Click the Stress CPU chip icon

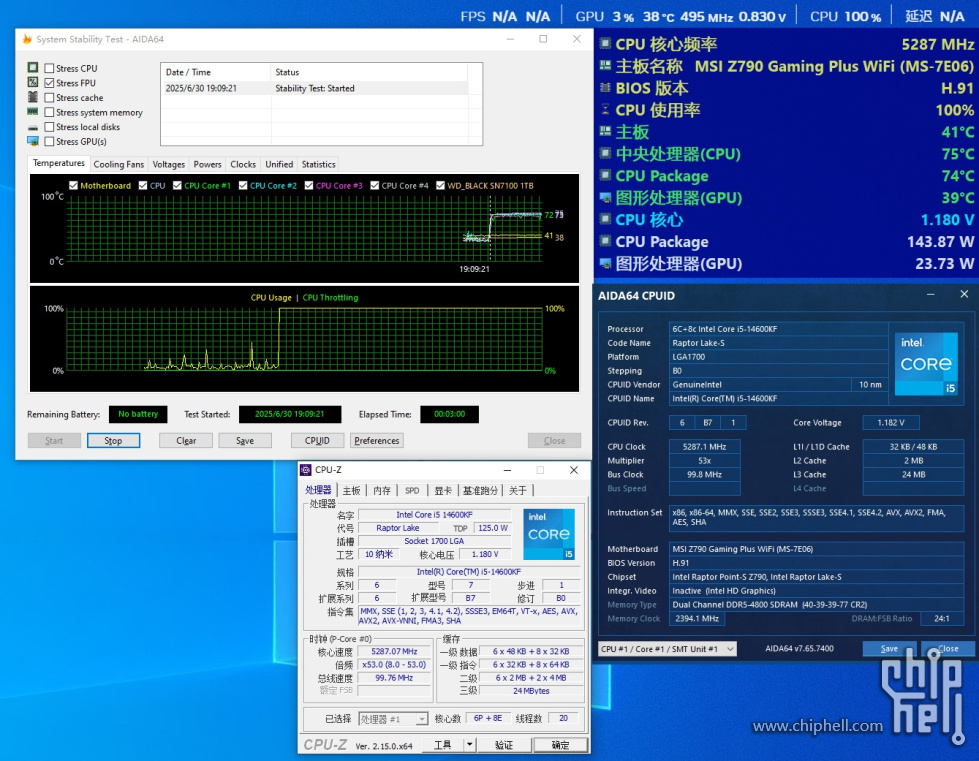pos(33,67)
